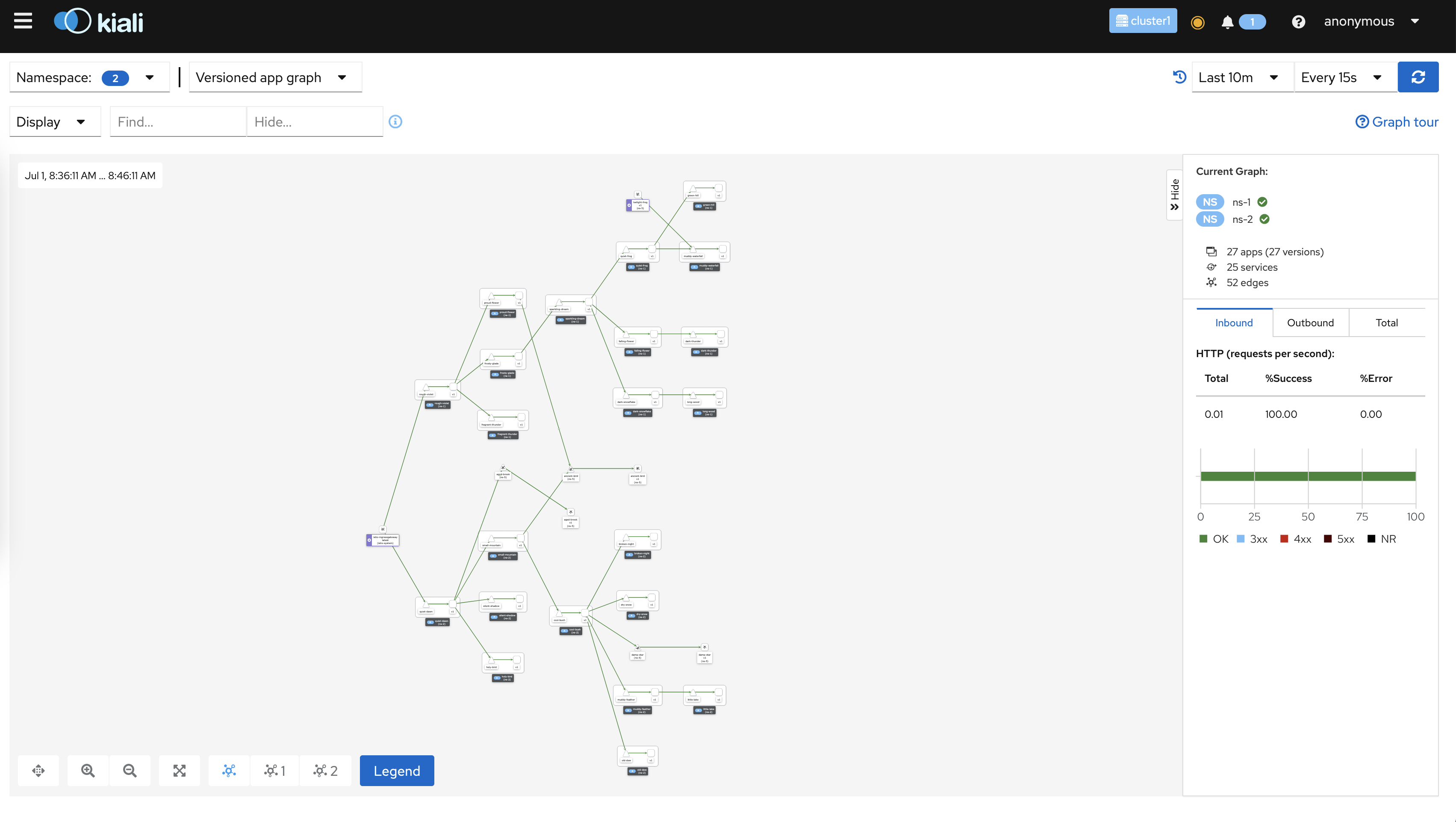The image size is (1456, 822).
Task: Switch to the Outbound tab
Action: click(x=1310, y=323)
